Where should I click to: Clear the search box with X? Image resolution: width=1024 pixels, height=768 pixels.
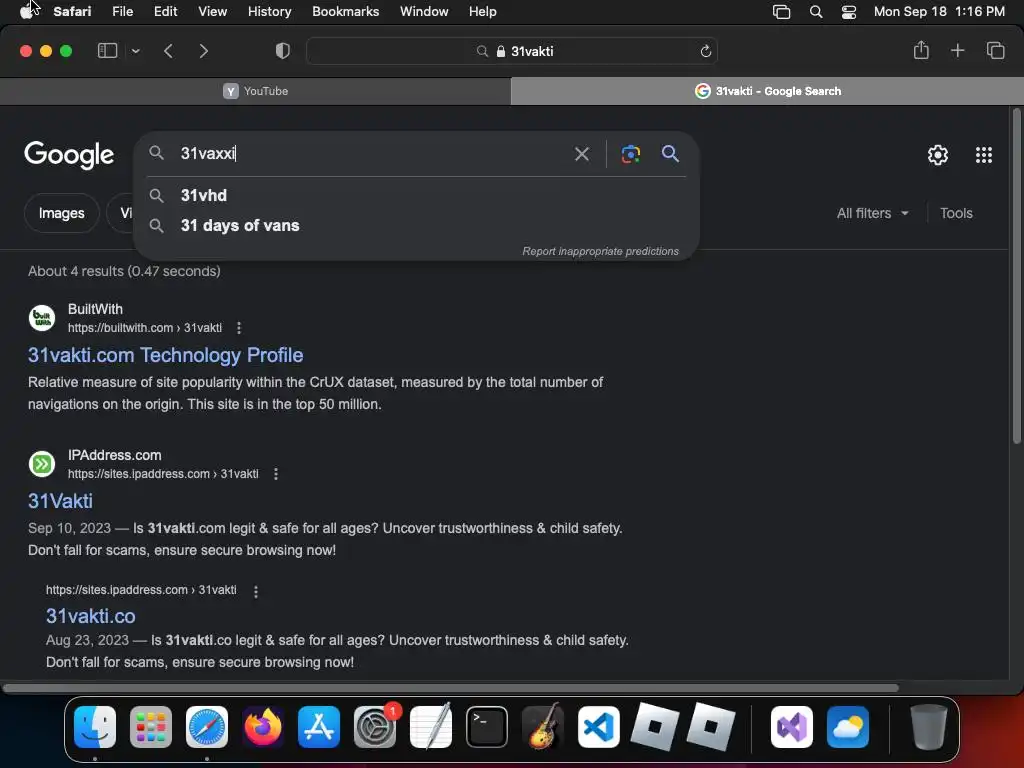coord(581,154)
